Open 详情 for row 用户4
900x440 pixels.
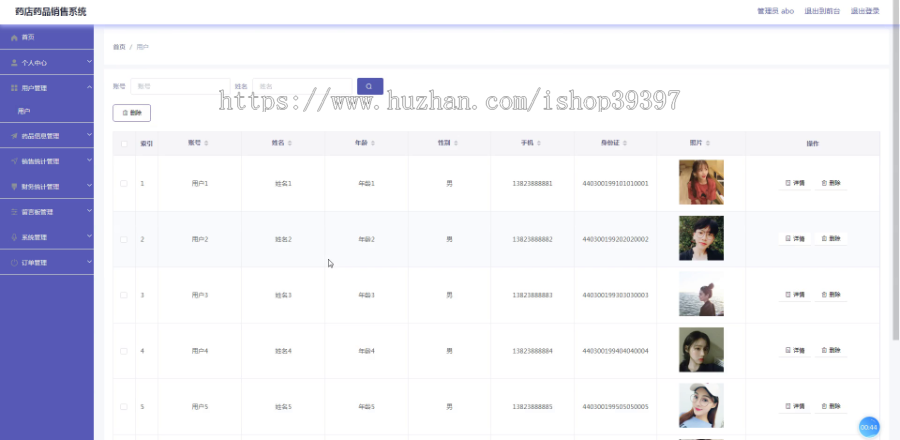(x=795, y=351)
